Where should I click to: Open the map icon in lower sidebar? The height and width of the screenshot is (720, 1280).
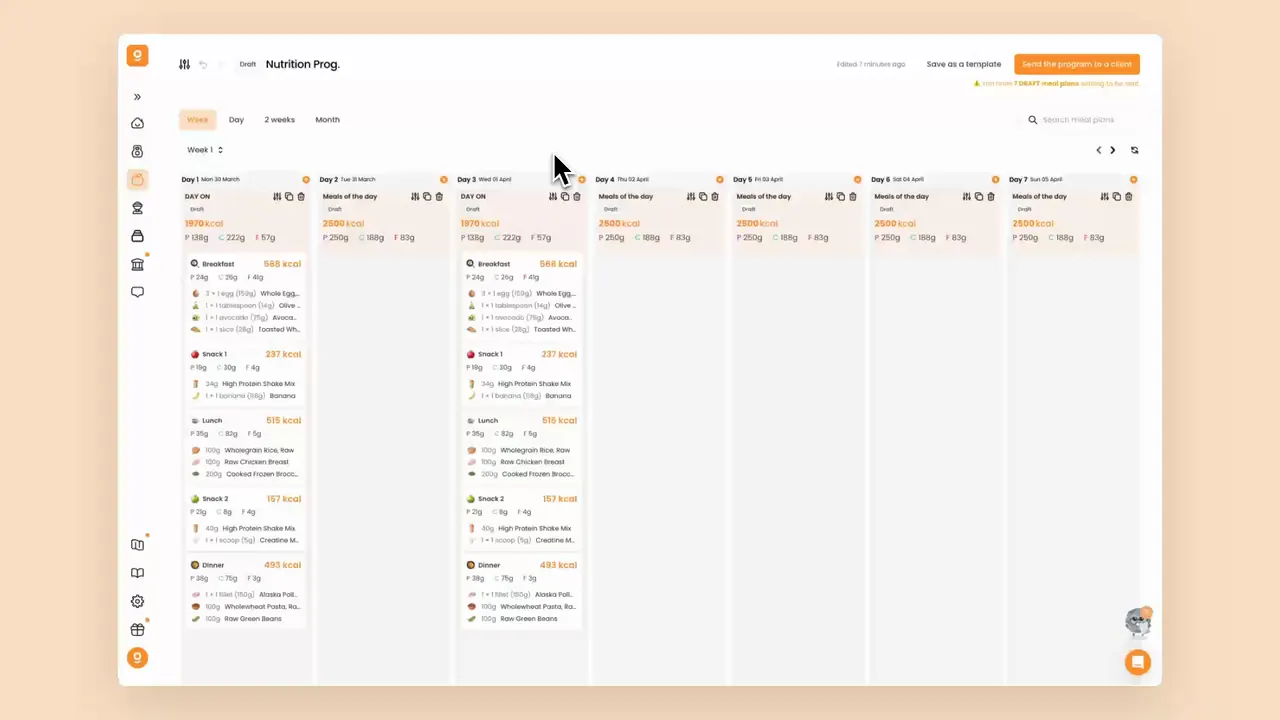point(137,545)
